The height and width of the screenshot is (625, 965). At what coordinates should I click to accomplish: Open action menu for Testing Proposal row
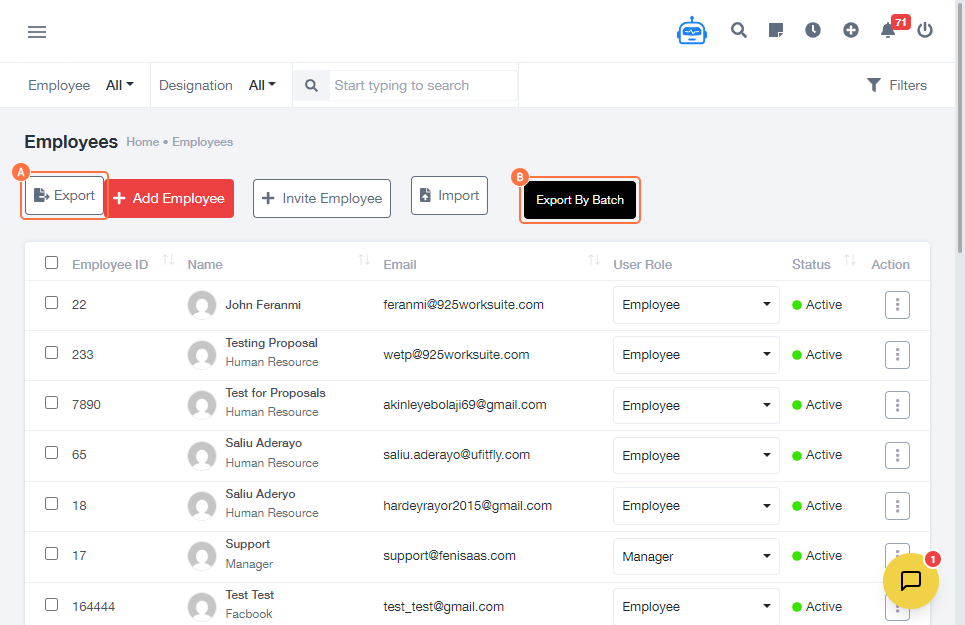(x=897, y=355)
